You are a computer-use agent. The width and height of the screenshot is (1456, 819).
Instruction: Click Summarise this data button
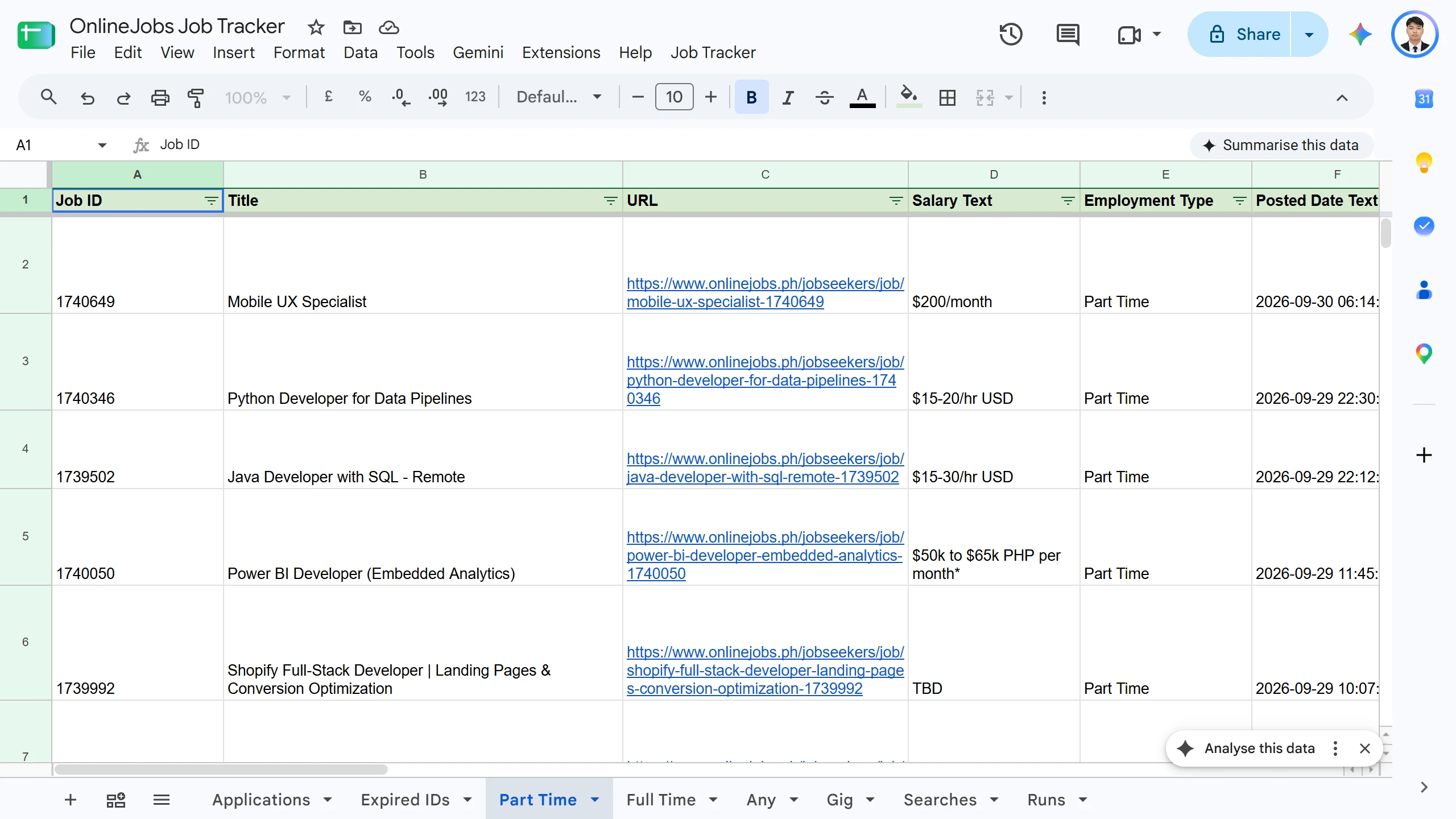click(1281, 145)
